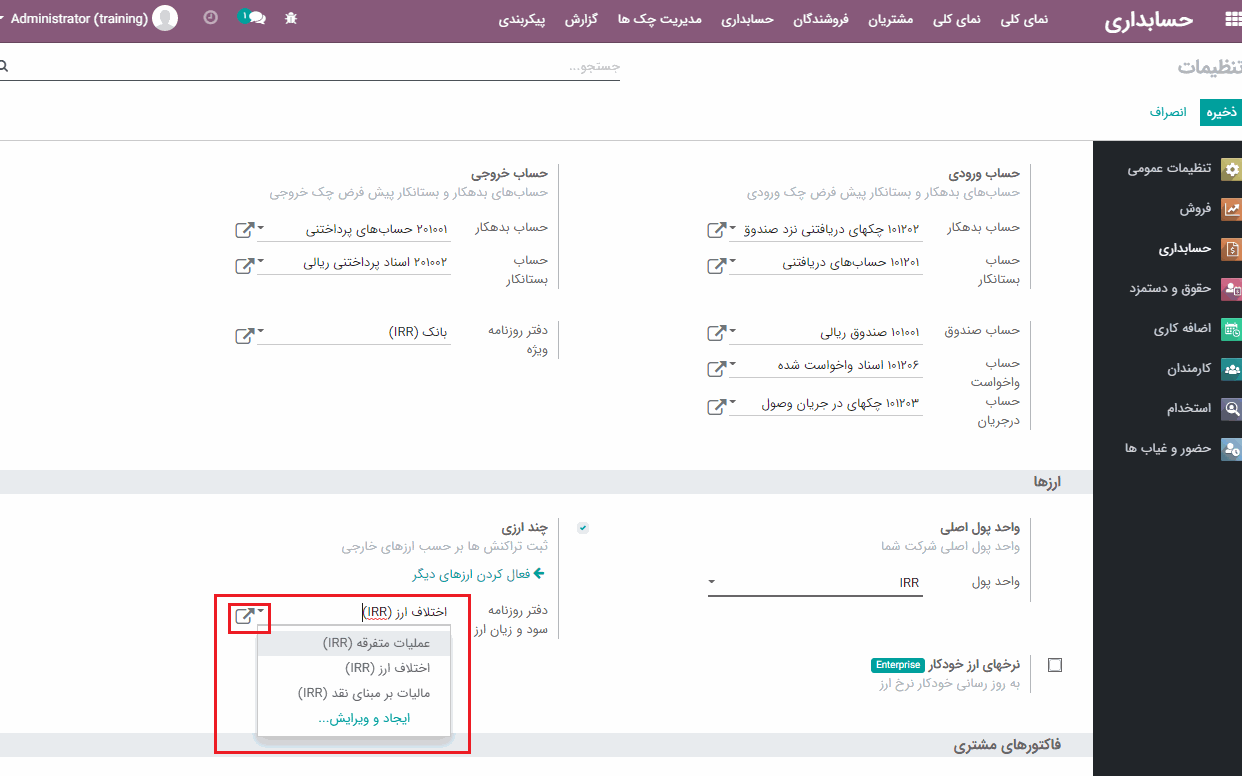The width and height of the screenshot is (1242, 776).
Task: Open external link for حساب واخواست field
Action: (716, 369)
